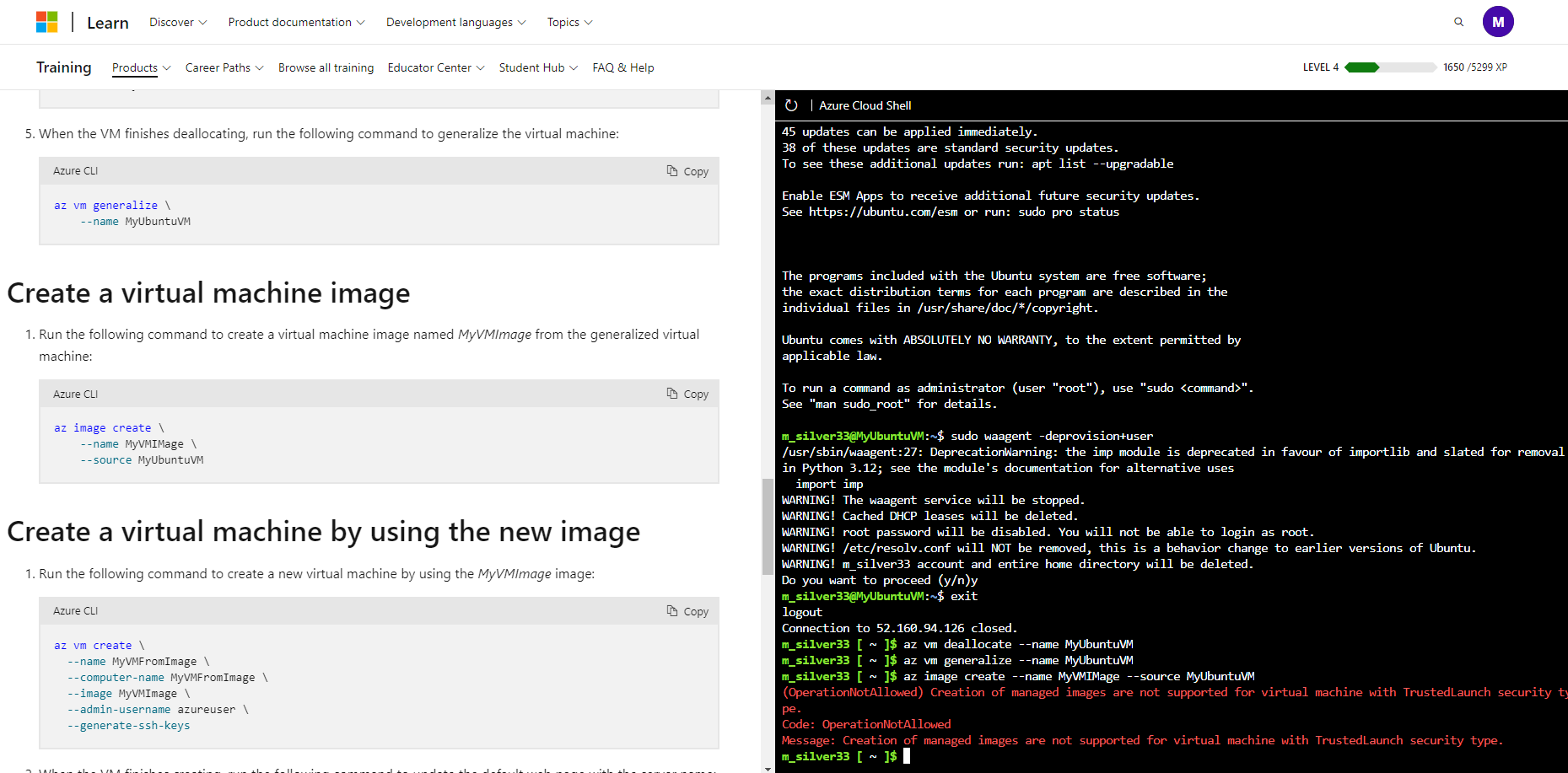Expand the Career Paths menu
Viewport: 1568px width, 773px height.
pos(224,67)
